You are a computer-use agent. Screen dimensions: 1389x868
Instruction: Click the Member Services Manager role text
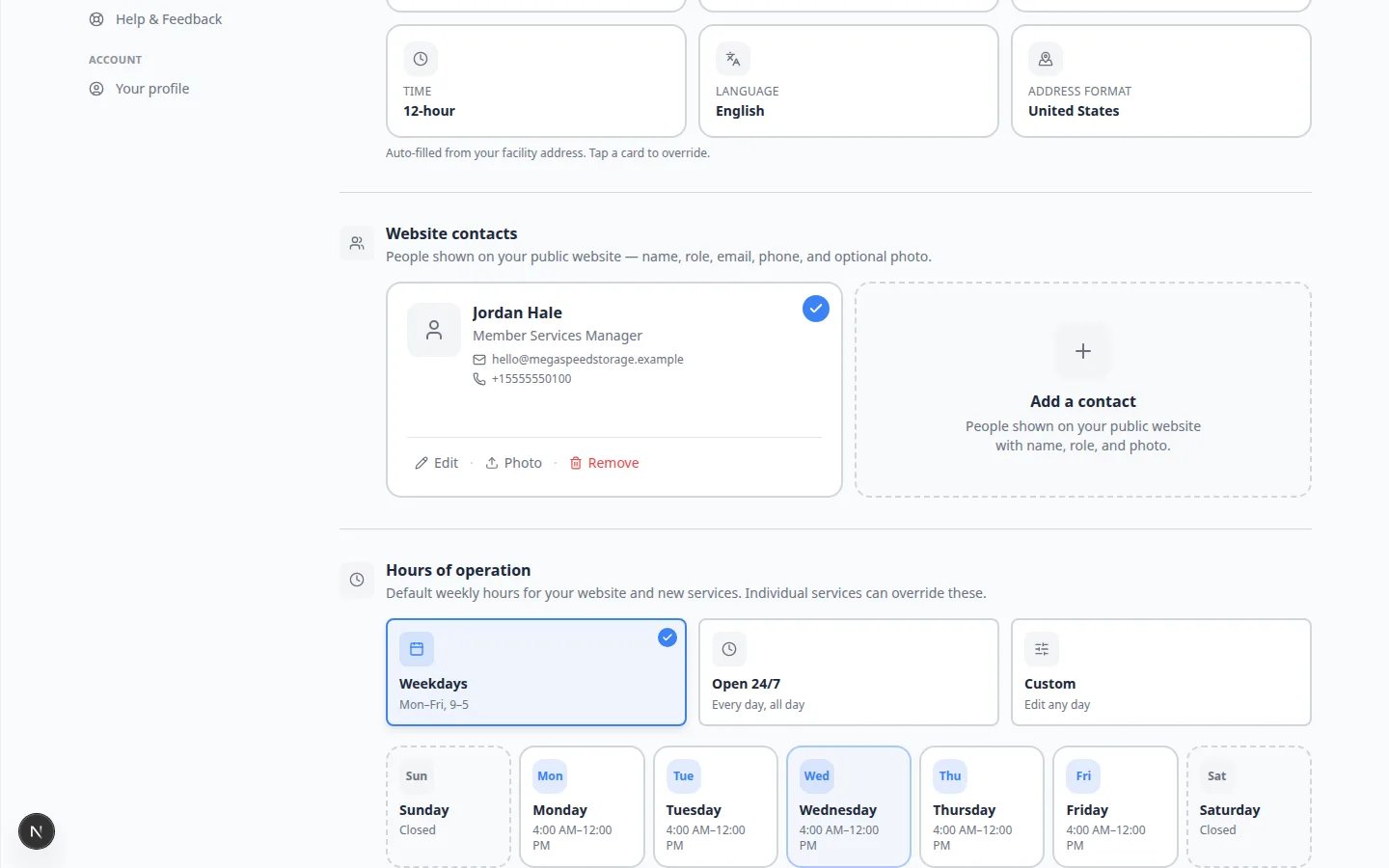(x=558, y=336)
